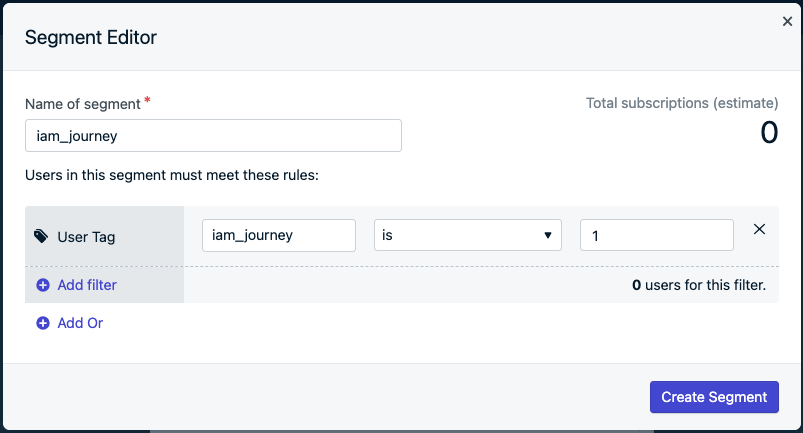Close the Segment Editor dialog
This screenshot has width=803, height=433.
(x=787, y=21)
